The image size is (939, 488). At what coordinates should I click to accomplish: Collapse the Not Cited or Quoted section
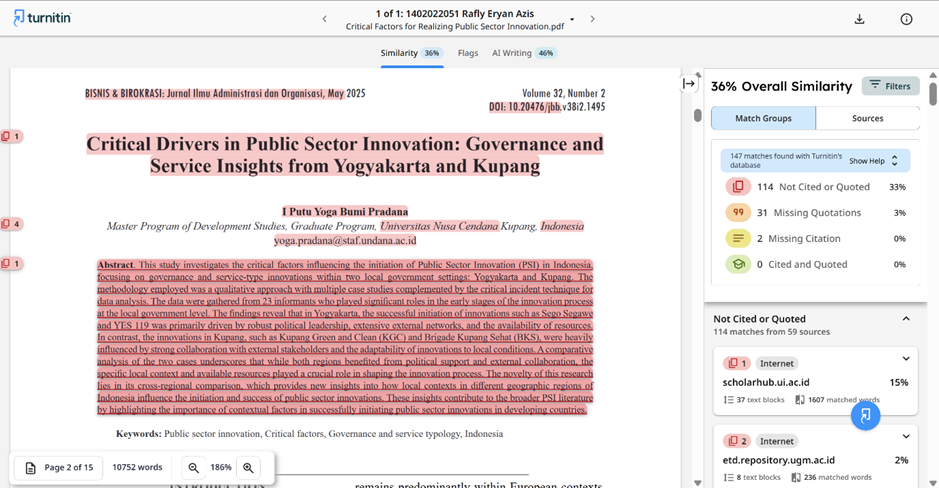(x=906, y=319)
